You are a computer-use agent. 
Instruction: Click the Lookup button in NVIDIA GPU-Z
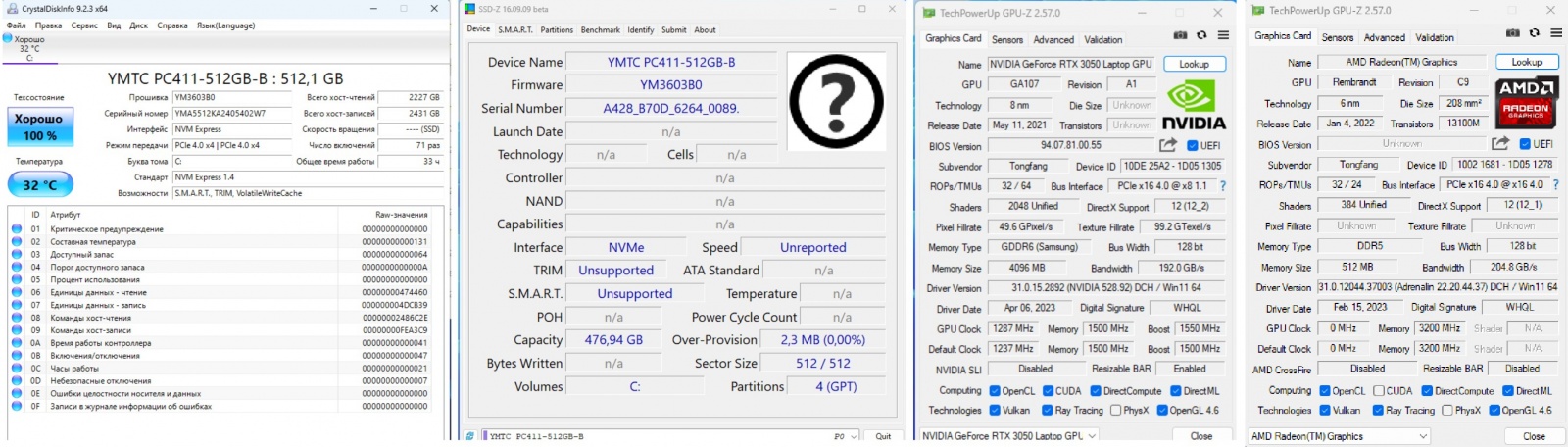(x=1194, y=64)
